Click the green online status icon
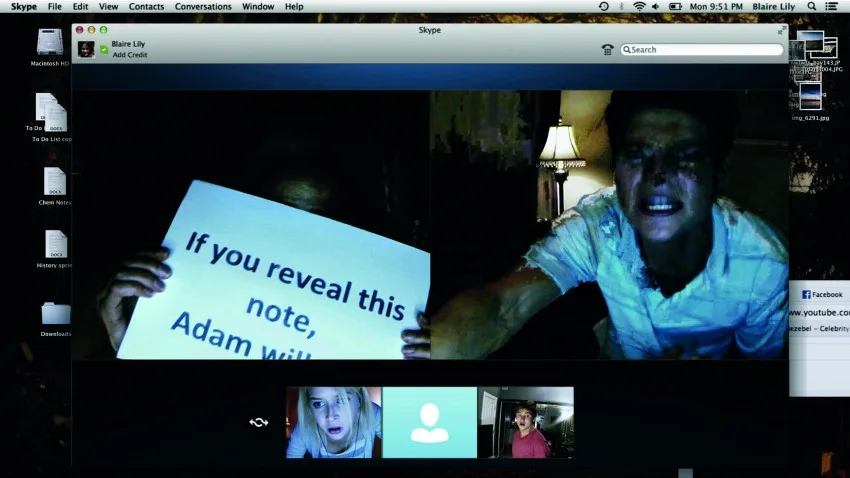Image resolution: width=850 pixels, height=478 pixels. (x=104, y=49)
